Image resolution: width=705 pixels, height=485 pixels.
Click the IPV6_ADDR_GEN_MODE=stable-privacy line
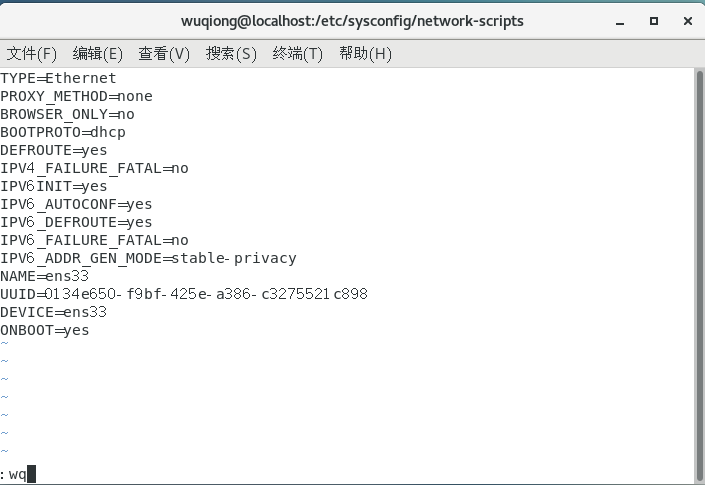click(148, 258)
